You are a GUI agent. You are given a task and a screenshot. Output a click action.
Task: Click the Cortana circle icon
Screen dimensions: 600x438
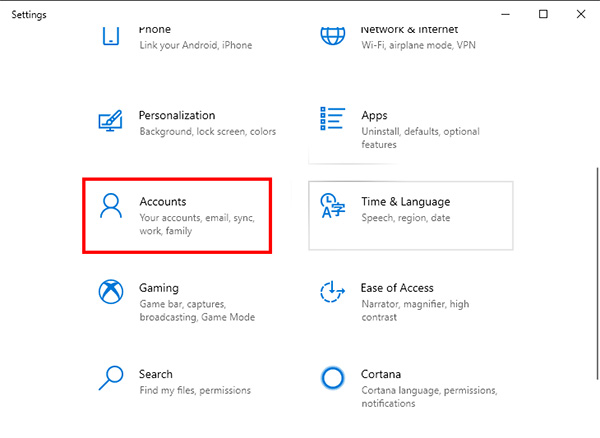[x=333, y=378]
